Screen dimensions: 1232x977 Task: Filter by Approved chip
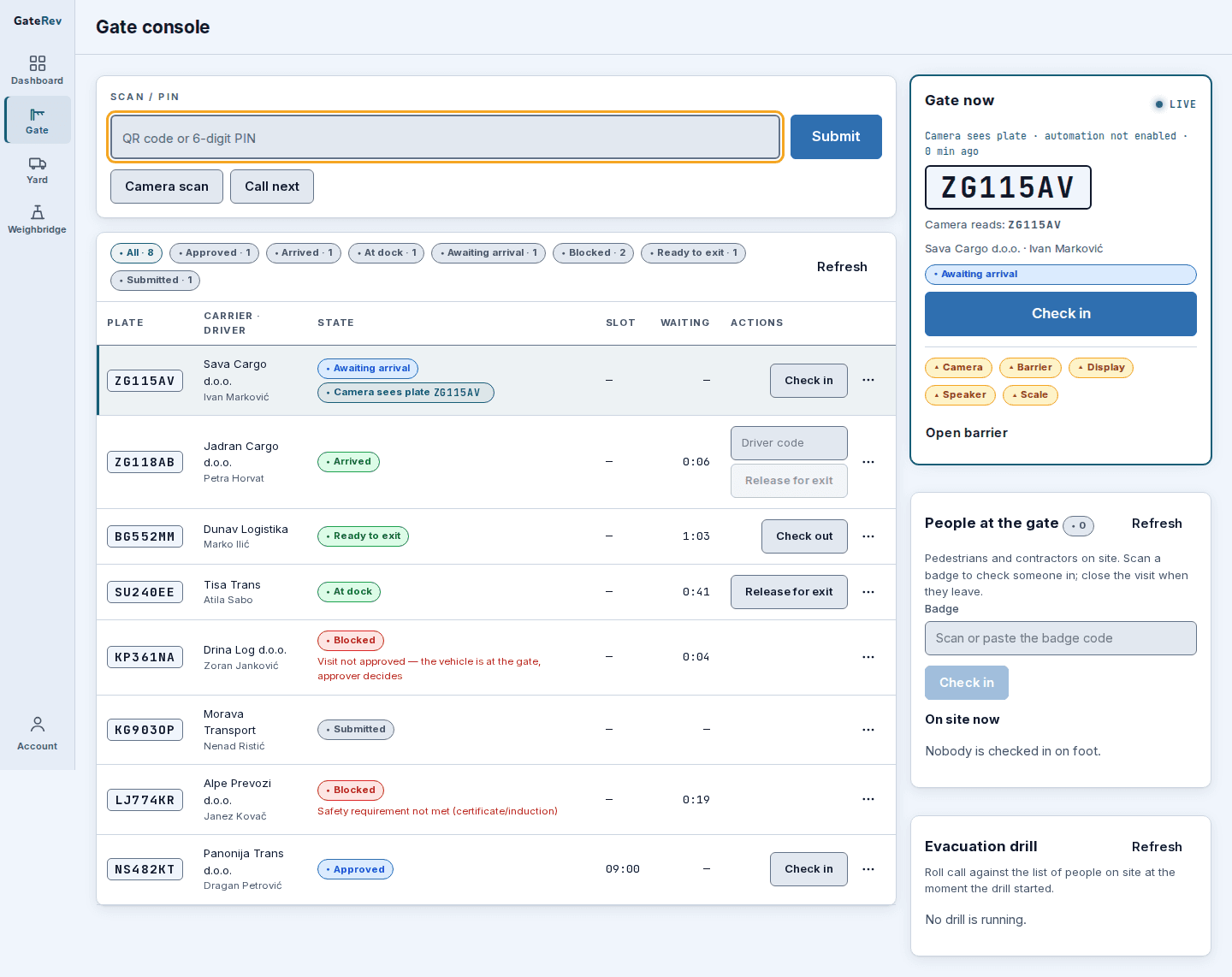214,253
